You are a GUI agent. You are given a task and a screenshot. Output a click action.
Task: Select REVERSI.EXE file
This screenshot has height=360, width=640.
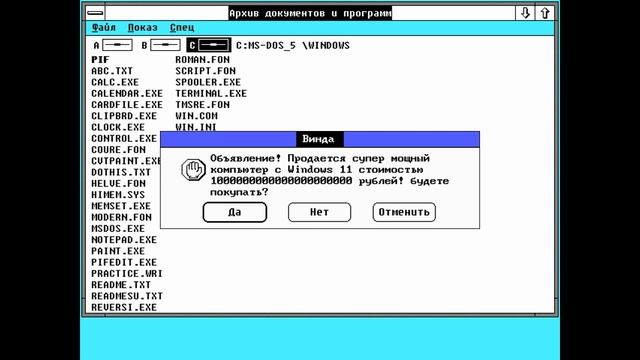(x=124, y=307)
